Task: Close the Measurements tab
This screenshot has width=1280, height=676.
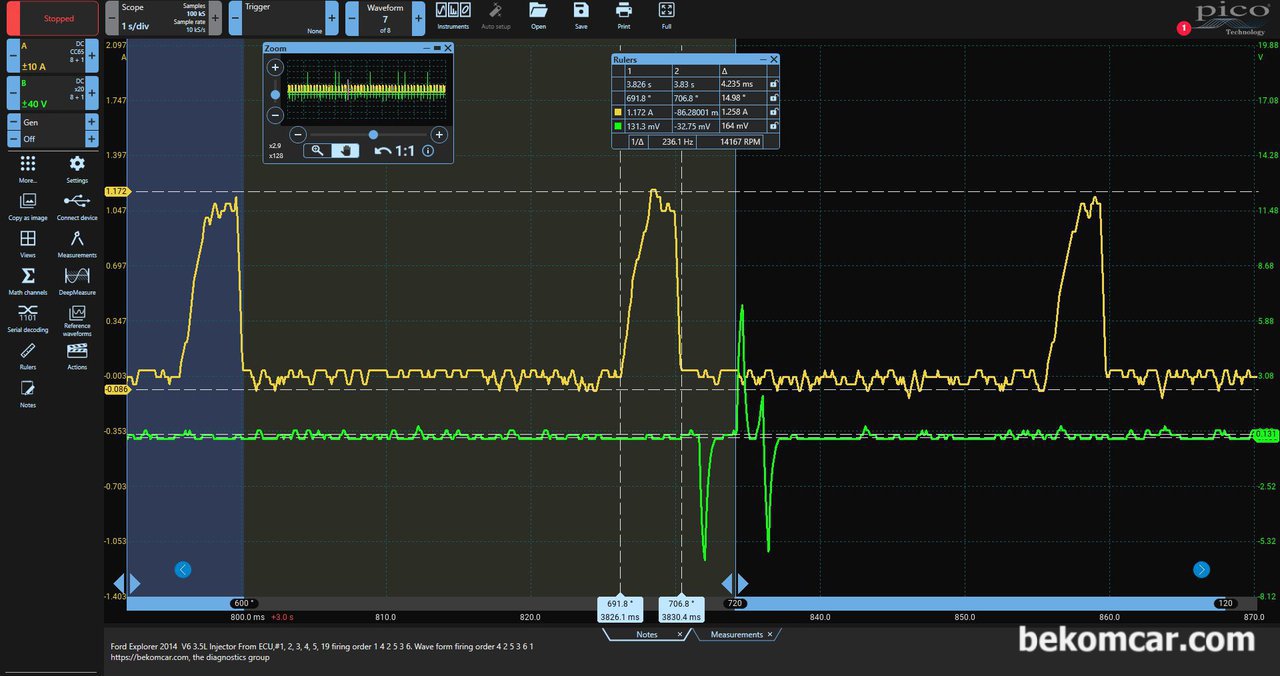Action: click(771, 635)
